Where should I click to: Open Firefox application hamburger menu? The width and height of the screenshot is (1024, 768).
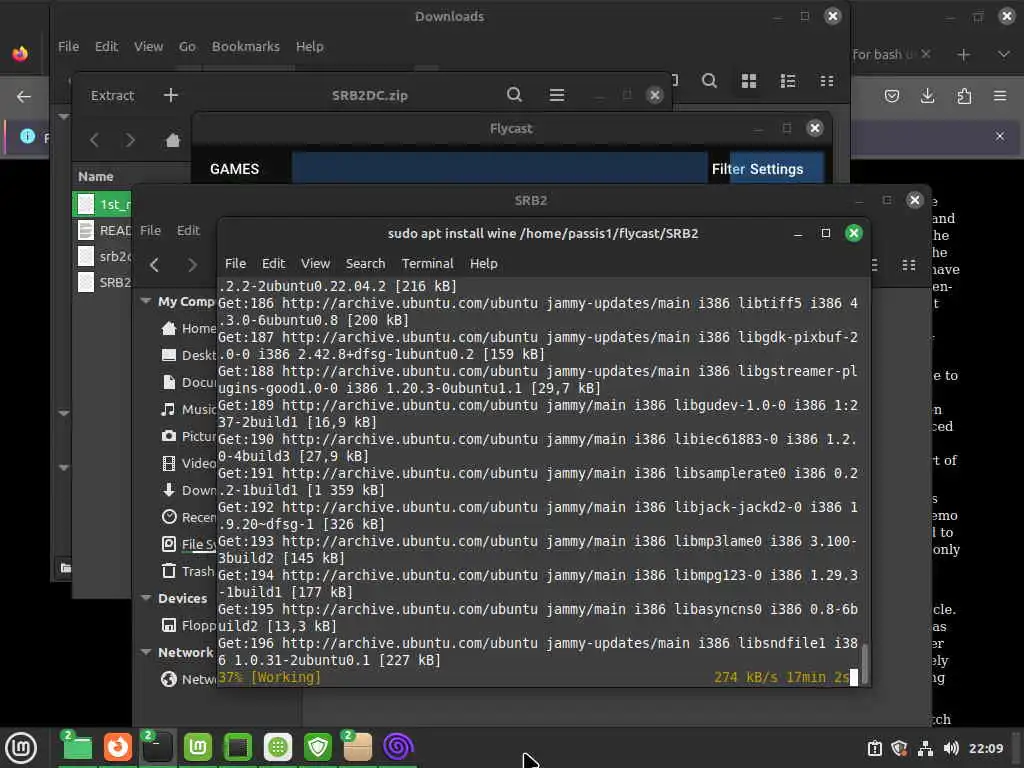(x=1000, y=97)
